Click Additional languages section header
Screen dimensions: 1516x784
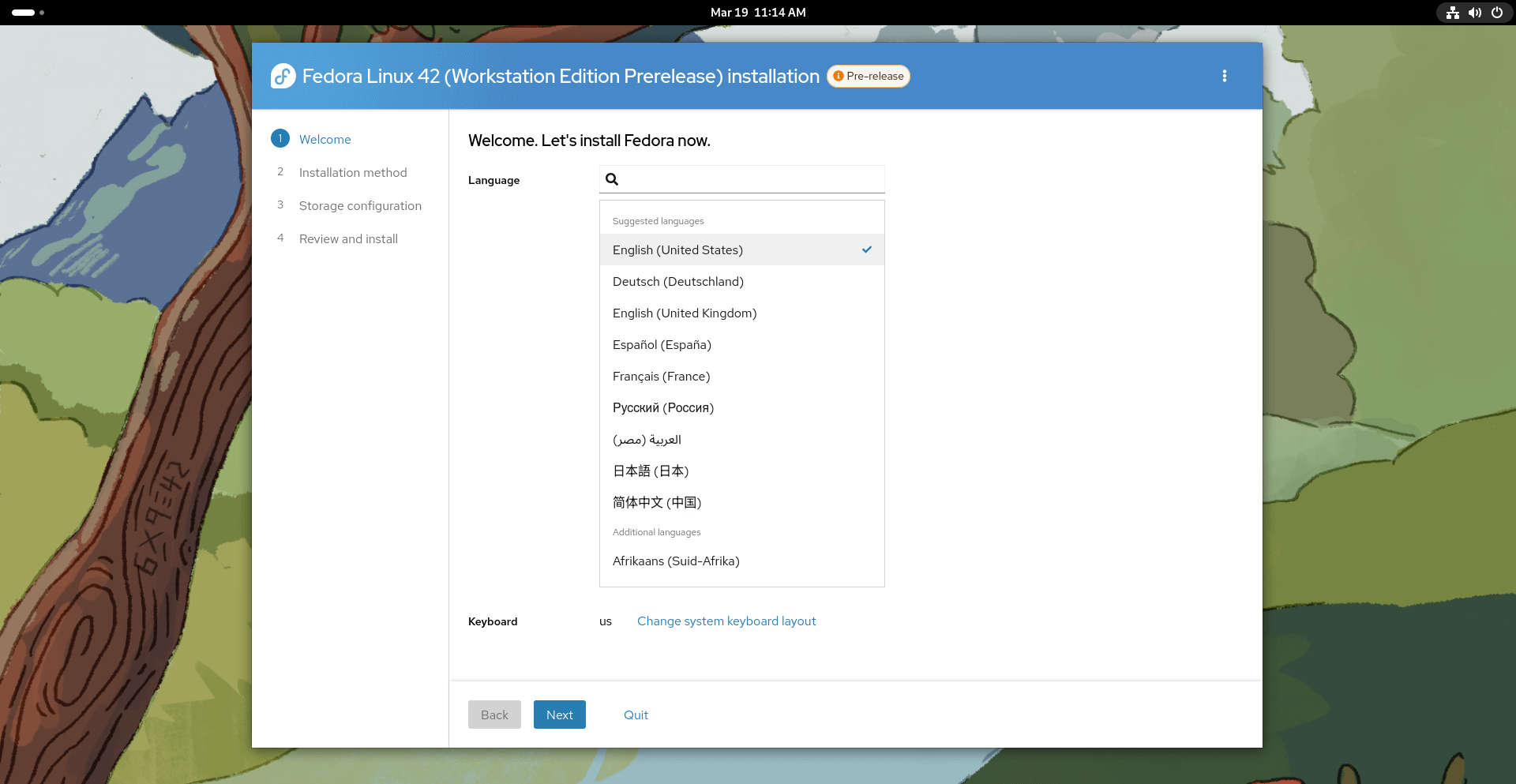click(x=657, y=532)
